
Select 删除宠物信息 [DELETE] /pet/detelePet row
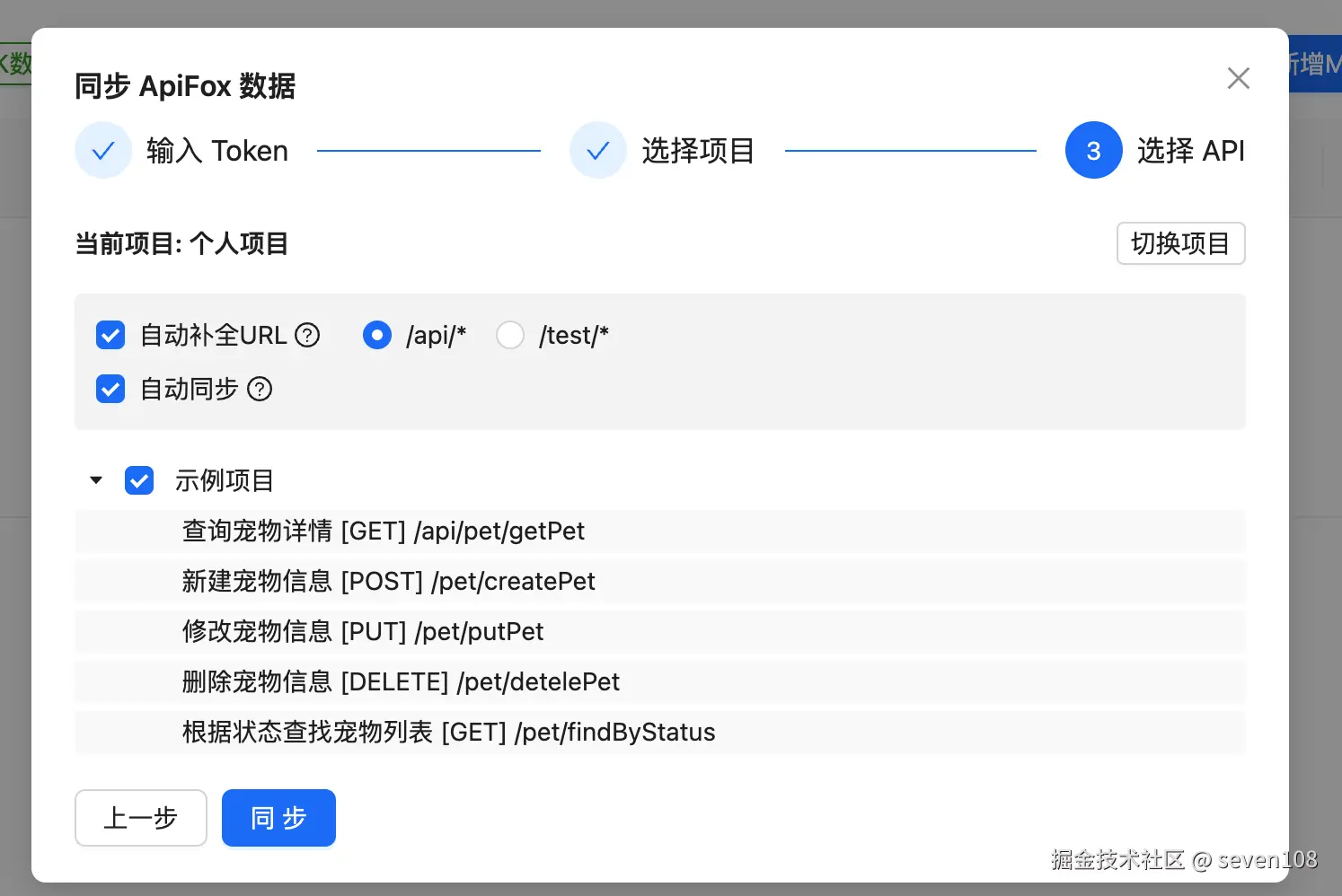pyautogui.click(x=660, y=681)
